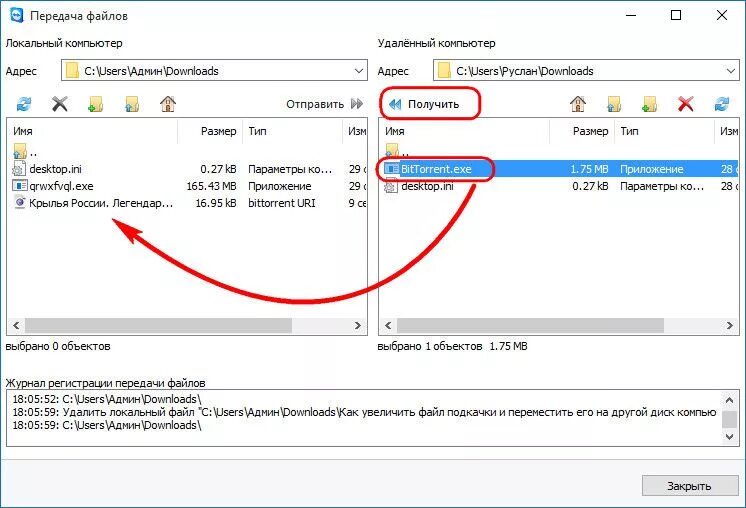The image size is (746, 508).
Task: Go to home folder on remote computer
Action: pyautogui.click(x=578, y=104)
